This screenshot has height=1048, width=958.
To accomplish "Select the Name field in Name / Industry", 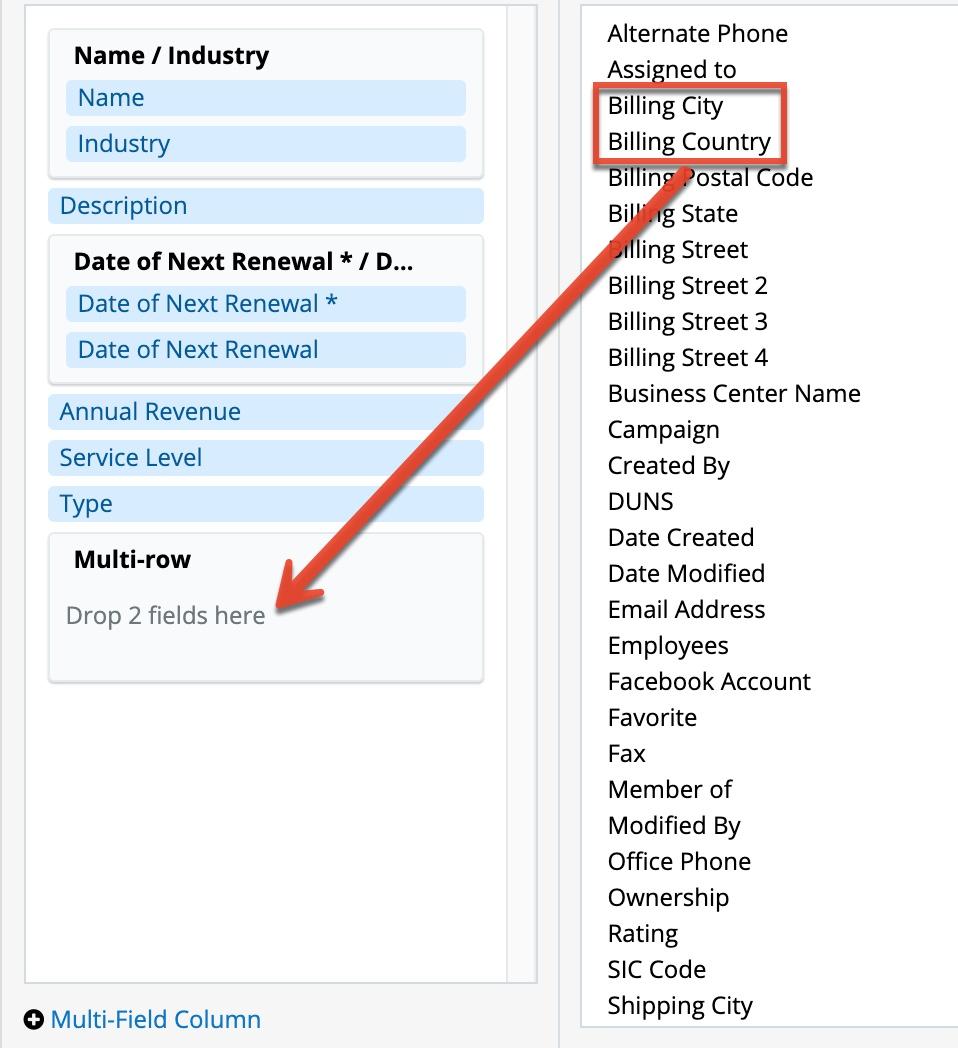I will (265, 98).
